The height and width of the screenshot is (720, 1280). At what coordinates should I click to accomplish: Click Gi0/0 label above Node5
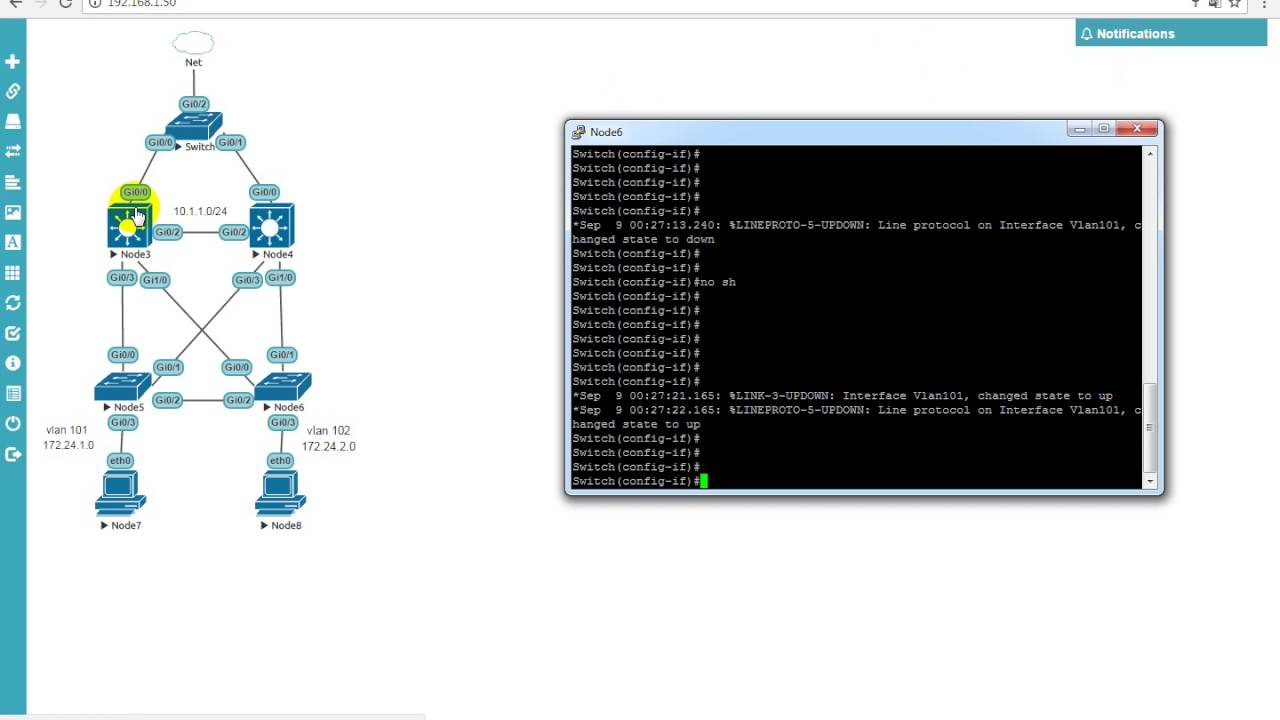coord(123,354)
